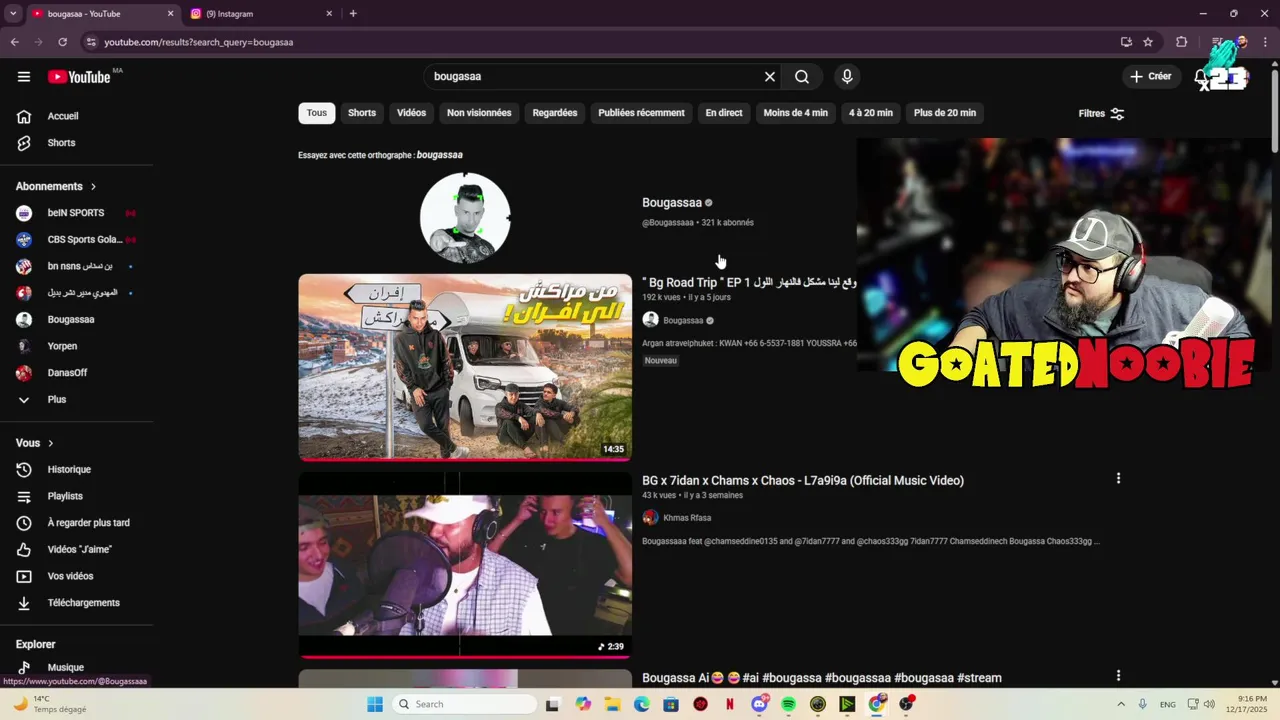Select the Shorts filter chip
1280x720 pixels.
[362, 113]
